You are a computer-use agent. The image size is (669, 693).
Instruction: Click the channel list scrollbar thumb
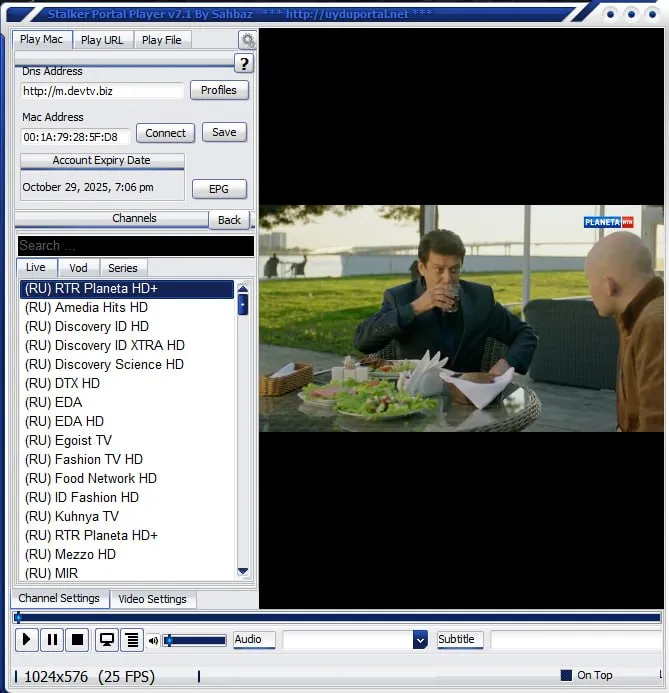tap(243, 305)
